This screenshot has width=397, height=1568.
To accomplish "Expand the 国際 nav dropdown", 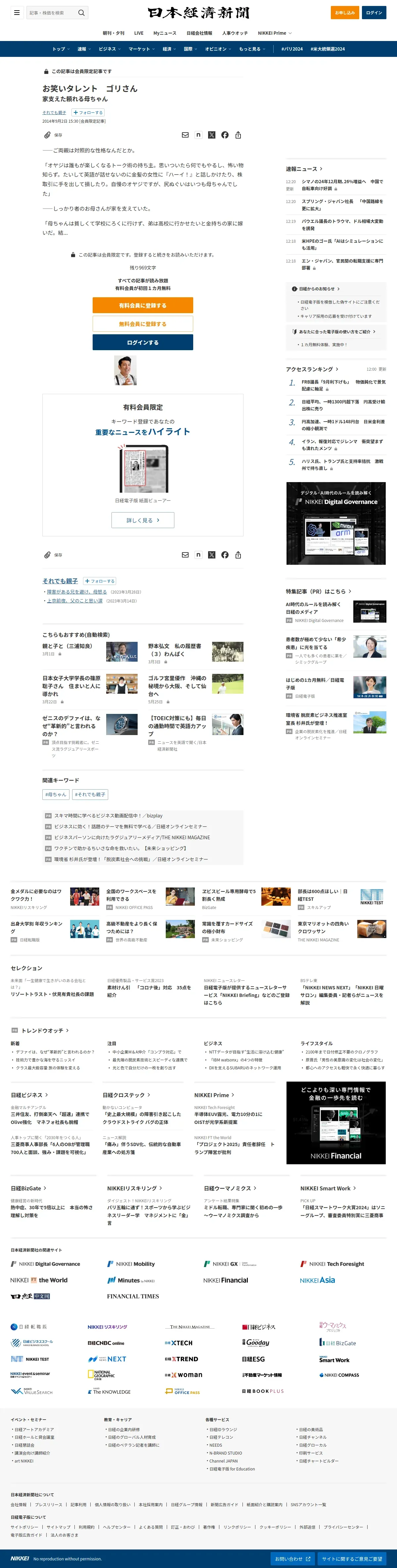I will [191, 49].
